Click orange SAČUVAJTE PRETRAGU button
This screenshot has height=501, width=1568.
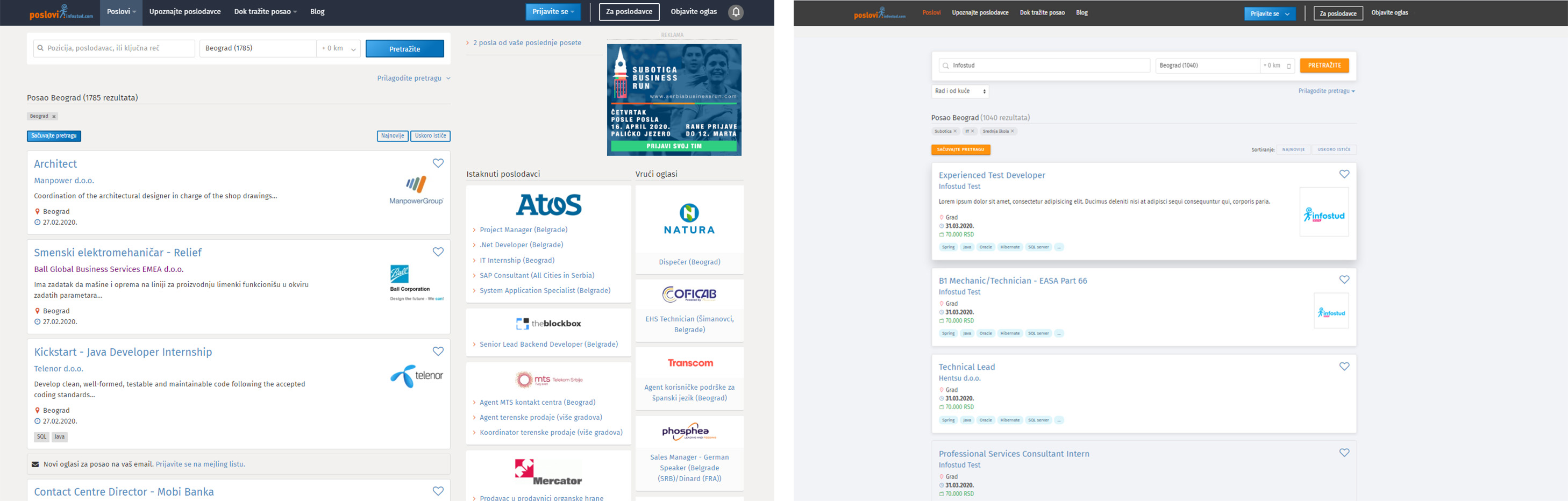pyautogui.click(x=960, y=150)
